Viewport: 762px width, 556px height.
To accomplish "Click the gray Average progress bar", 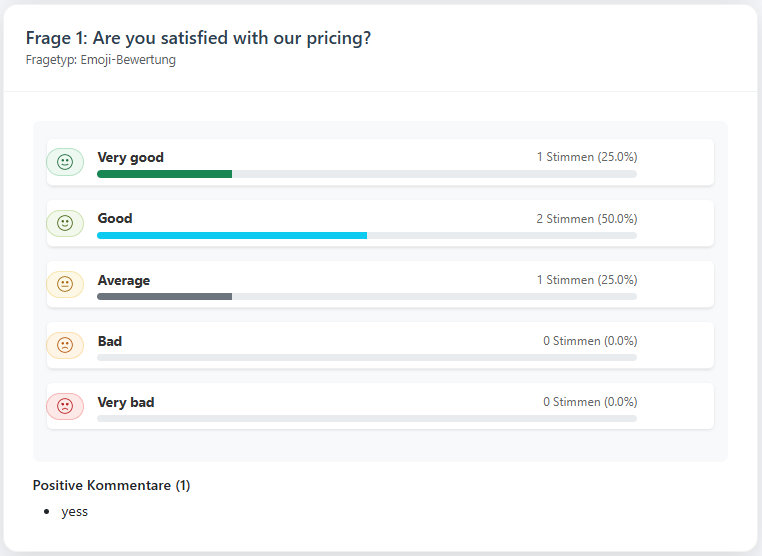I will coord(165,296).
